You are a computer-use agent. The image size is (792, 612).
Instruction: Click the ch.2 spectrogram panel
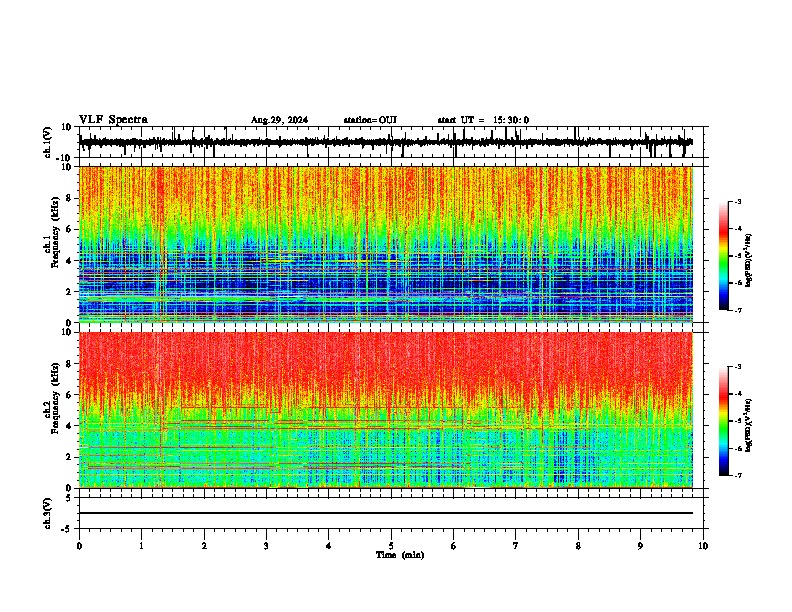pos(386,410)
